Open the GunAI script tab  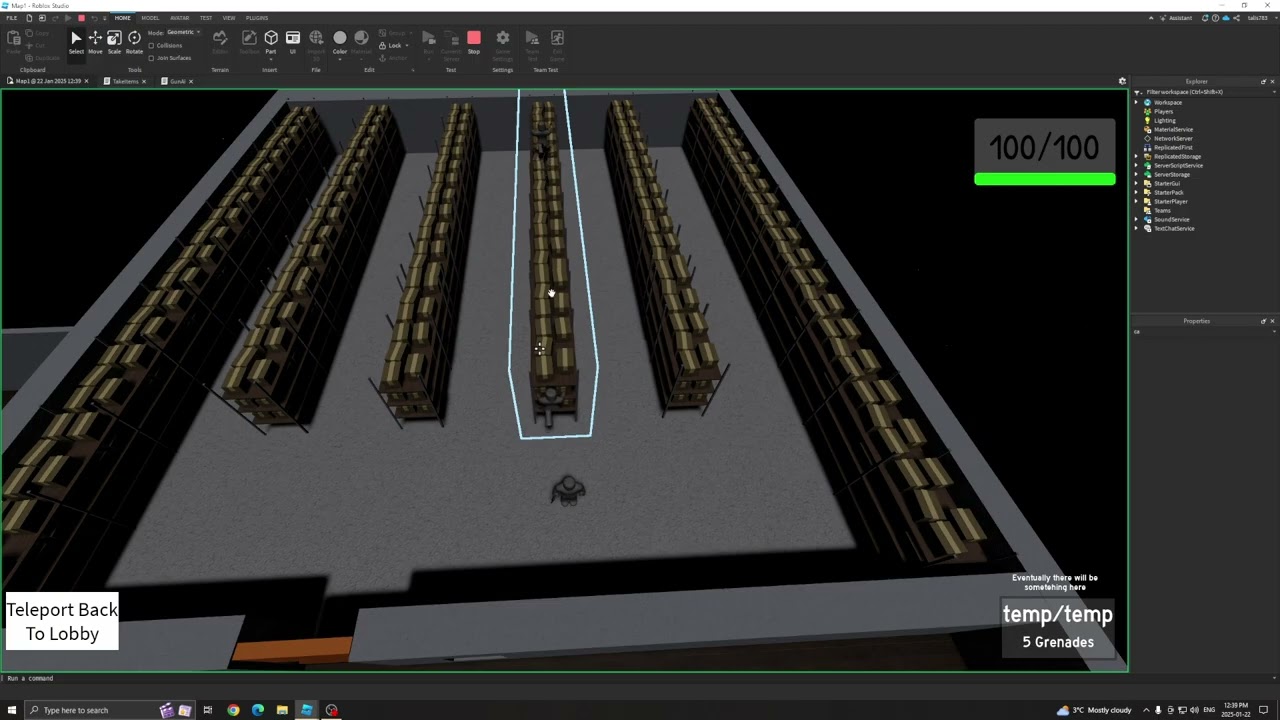coord(176,81)
